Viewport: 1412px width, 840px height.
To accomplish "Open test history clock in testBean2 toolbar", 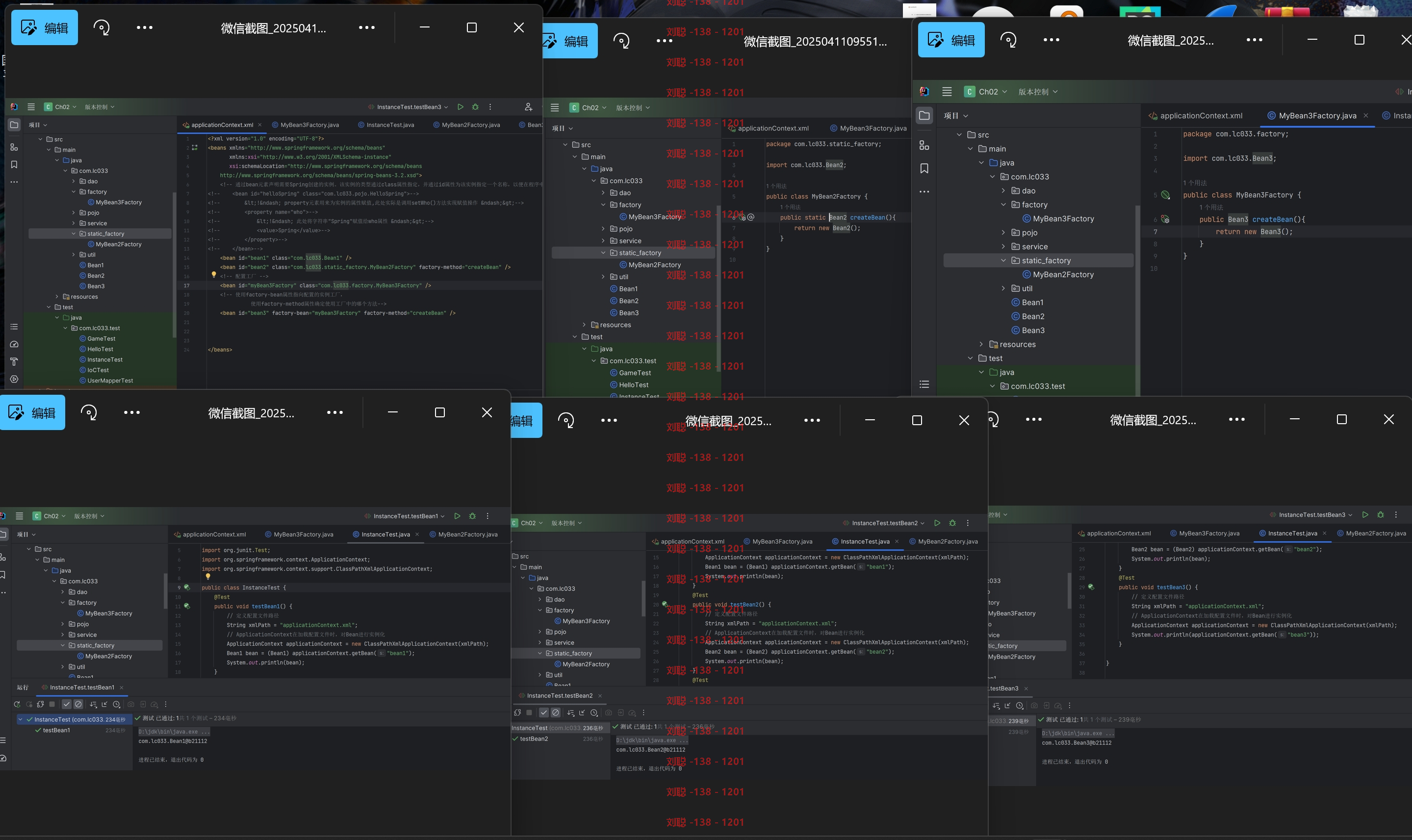I will (594, 713).
